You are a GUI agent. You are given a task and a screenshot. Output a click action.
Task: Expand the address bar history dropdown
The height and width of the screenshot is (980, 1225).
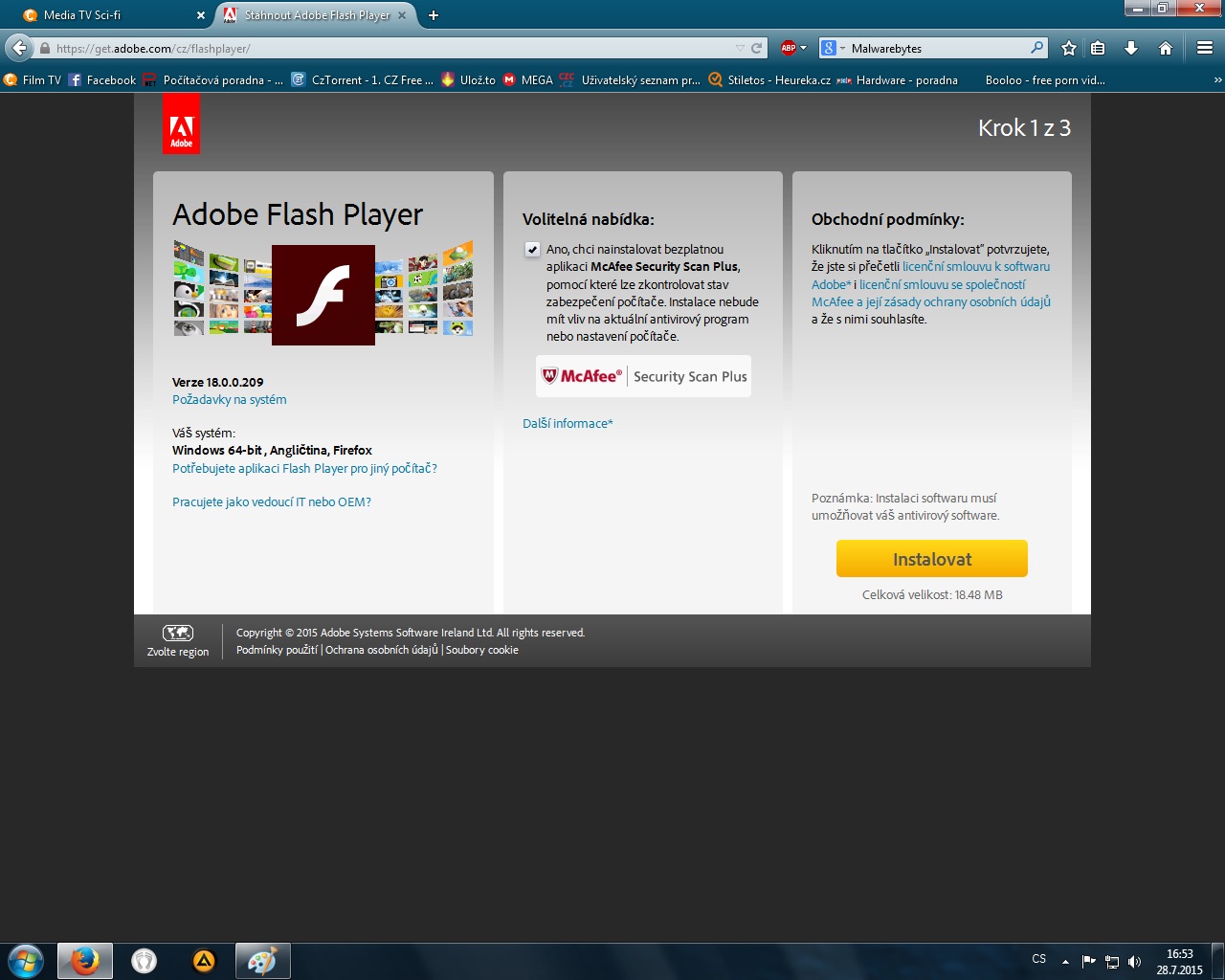740,48
